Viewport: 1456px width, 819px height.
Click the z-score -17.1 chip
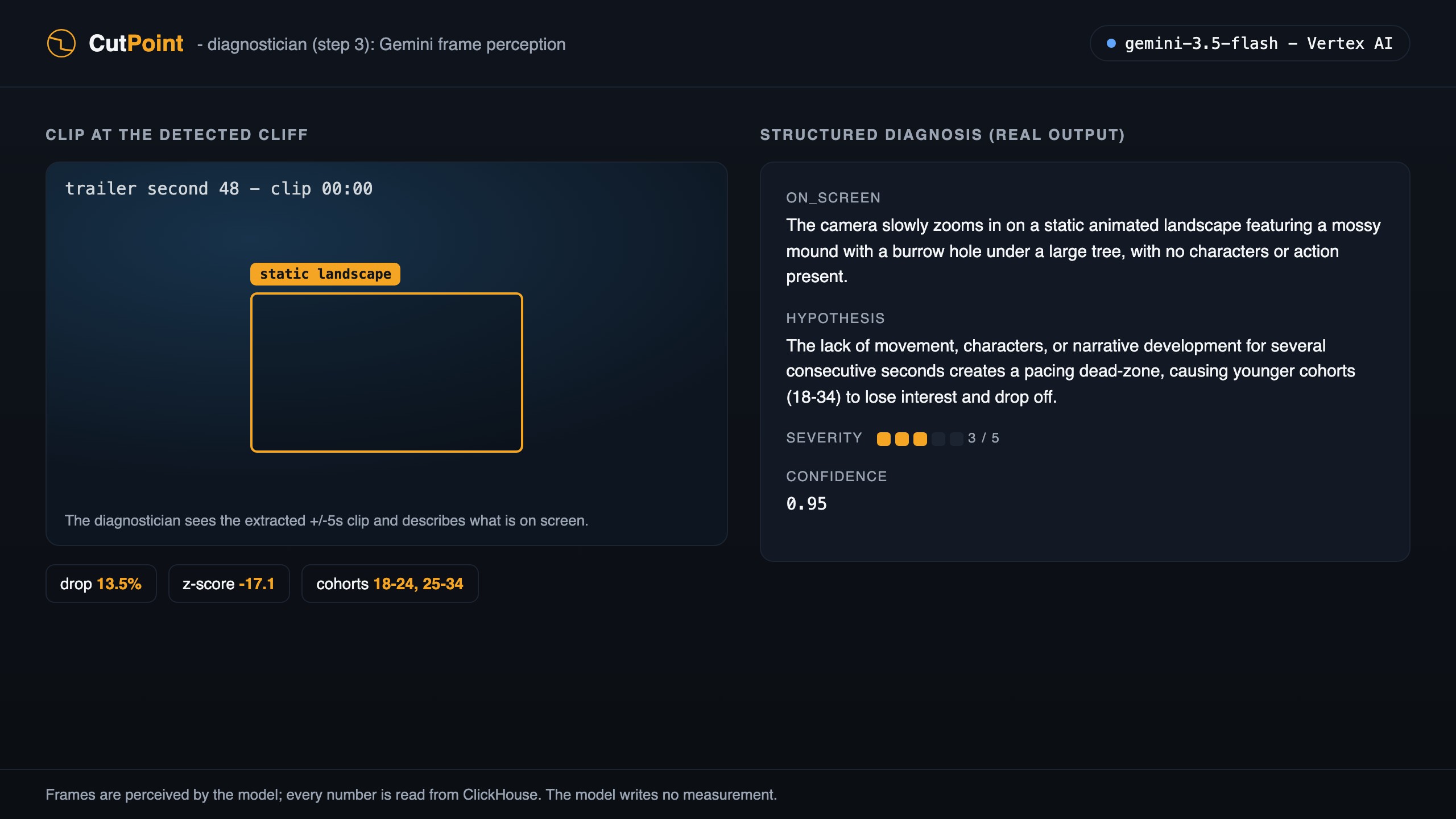click(x=229, y=584)
